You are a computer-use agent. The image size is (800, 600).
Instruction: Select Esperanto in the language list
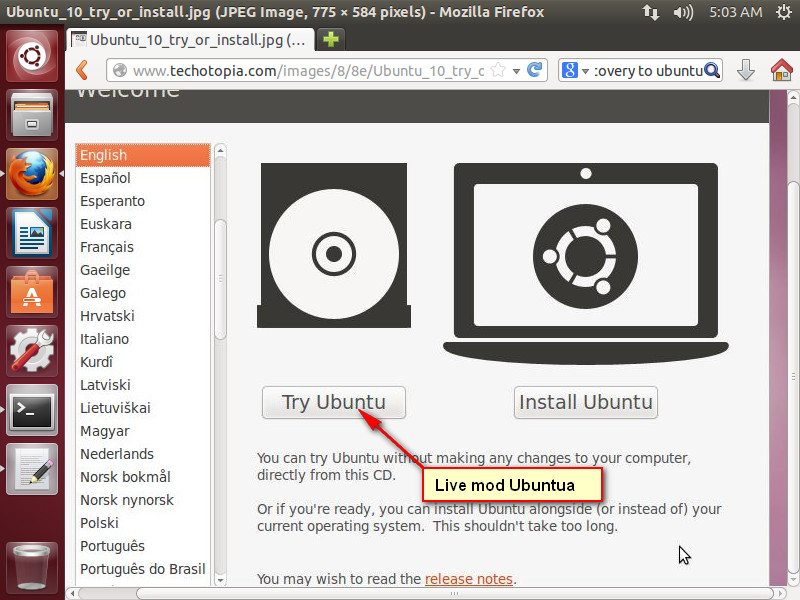tap(143, 201)
